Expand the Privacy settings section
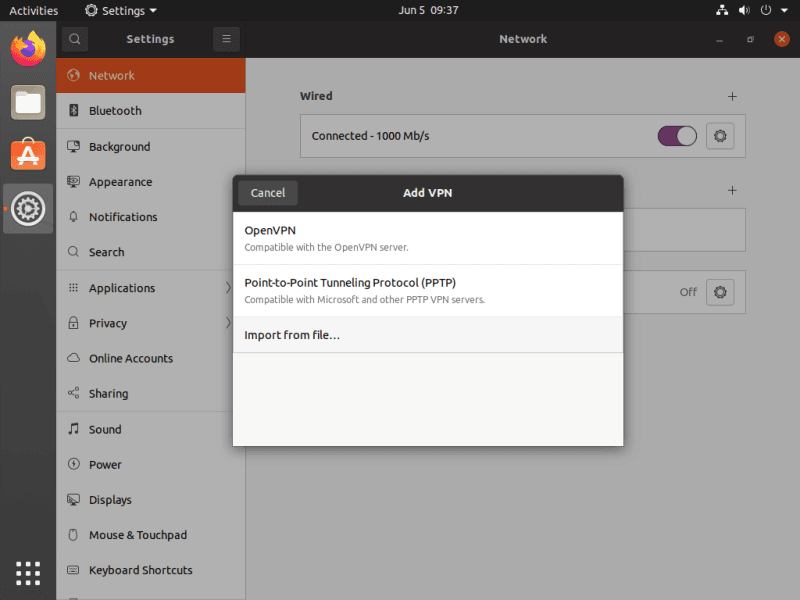 pyautogui.click(x=150, y=323)
